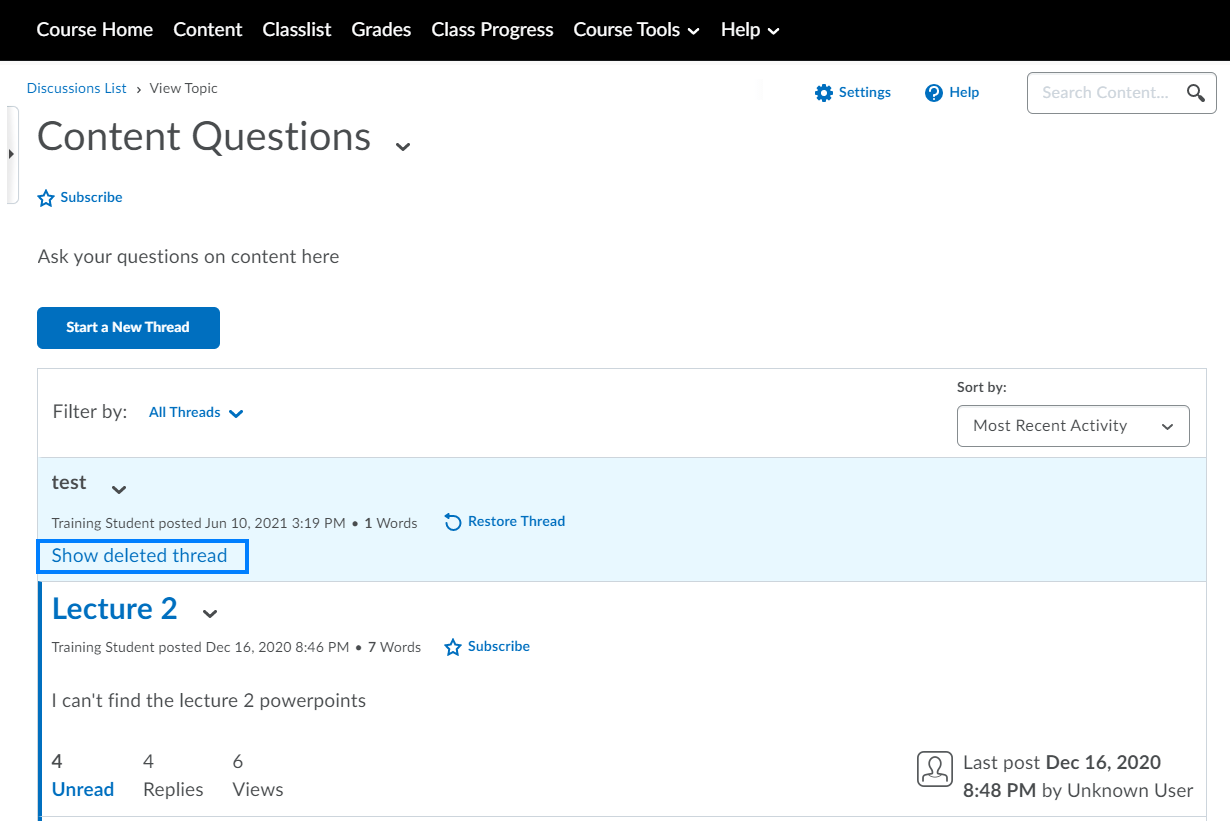This screenshot has width=1230, height=821.
Task: Click the Restore Thread circular arrow icon
Action: point(452,521)
